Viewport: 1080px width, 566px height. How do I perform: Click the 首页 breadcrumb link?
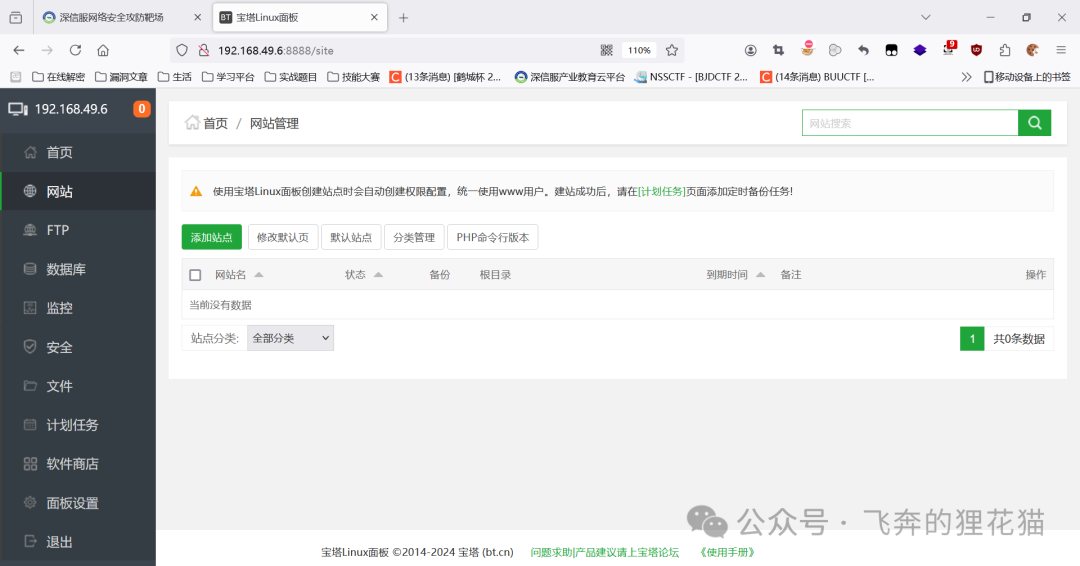[x=215, y=123]
